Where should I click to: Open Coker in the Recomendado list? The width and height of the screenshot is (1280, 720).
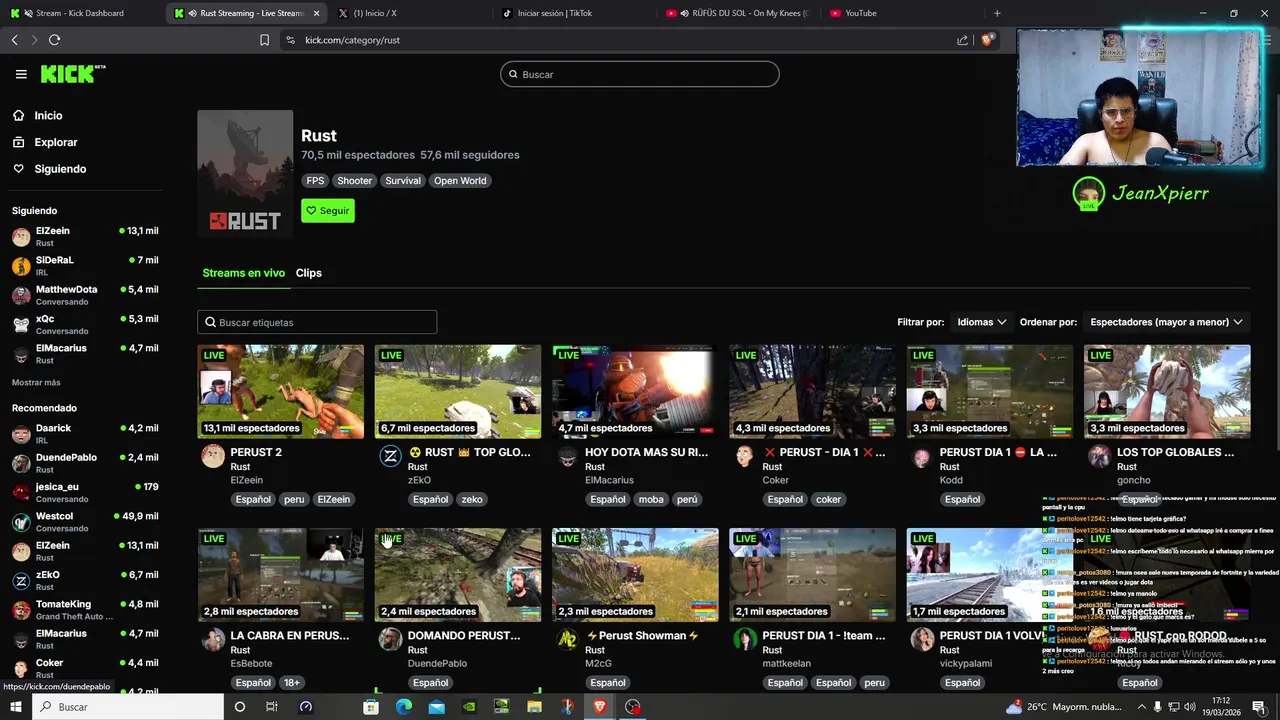[x=85, y=669]
